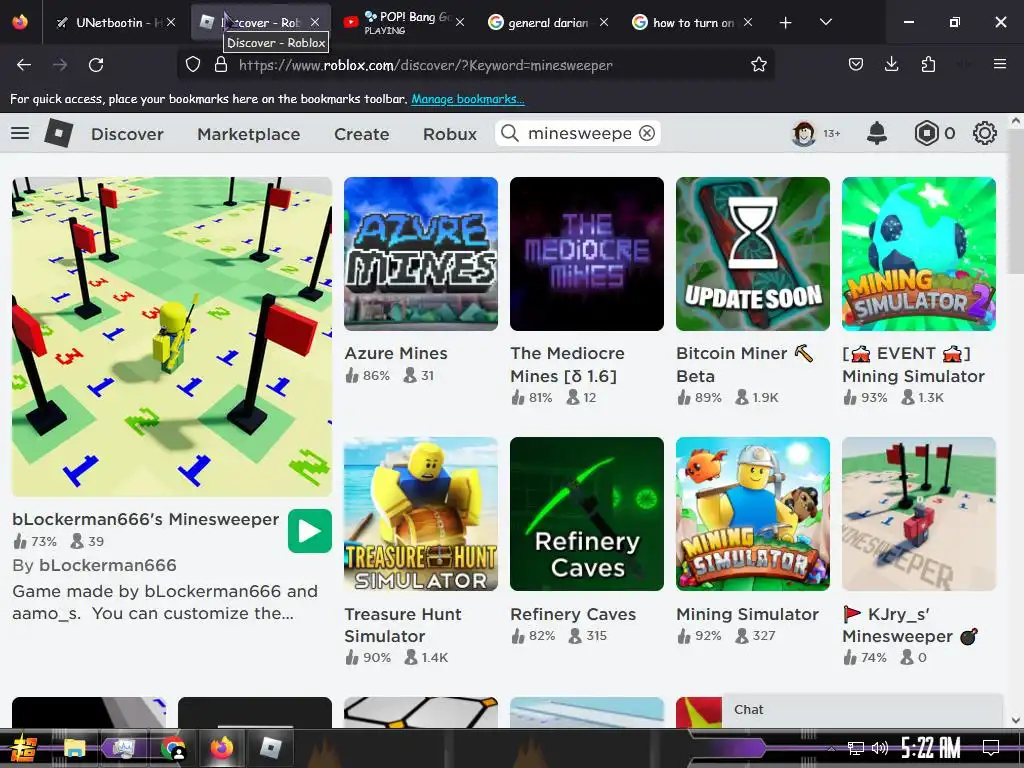Switch to the general darian Google tab
The image size is (1024, 768).
point(547,23)
